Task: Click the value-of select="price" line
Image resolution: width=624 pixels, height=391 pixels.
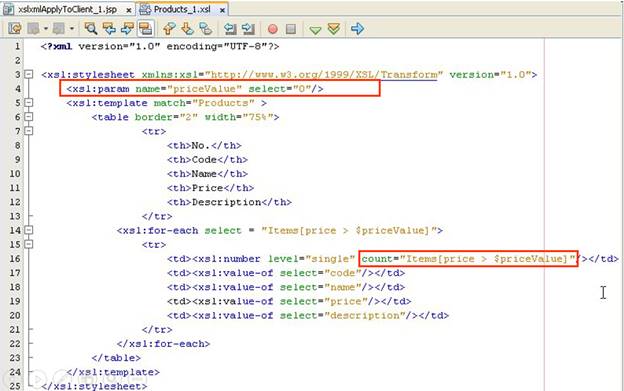Action: click(289, 301)
